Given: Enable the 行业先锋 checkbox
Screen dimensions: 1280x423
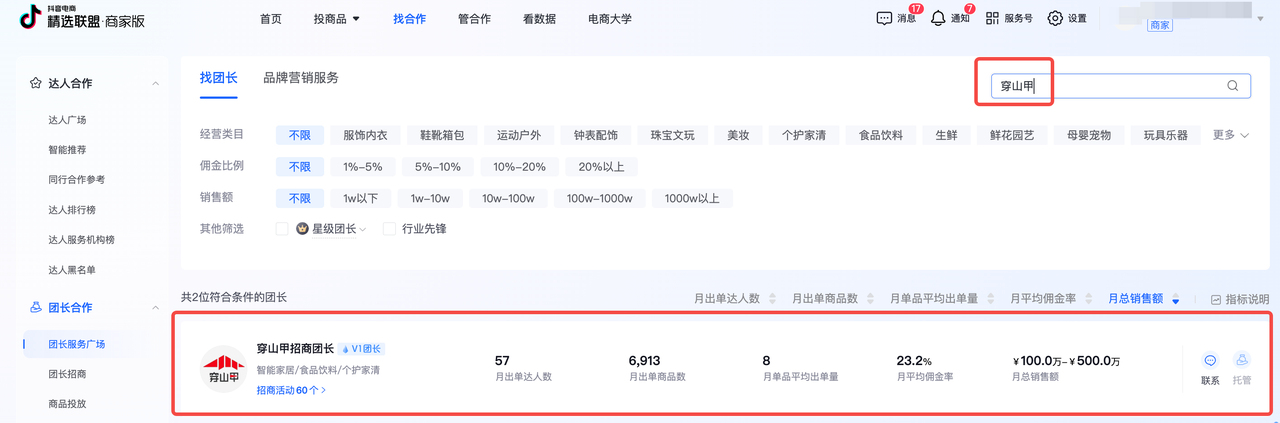Looking at the screenshot, I should (x=389, y=229).
